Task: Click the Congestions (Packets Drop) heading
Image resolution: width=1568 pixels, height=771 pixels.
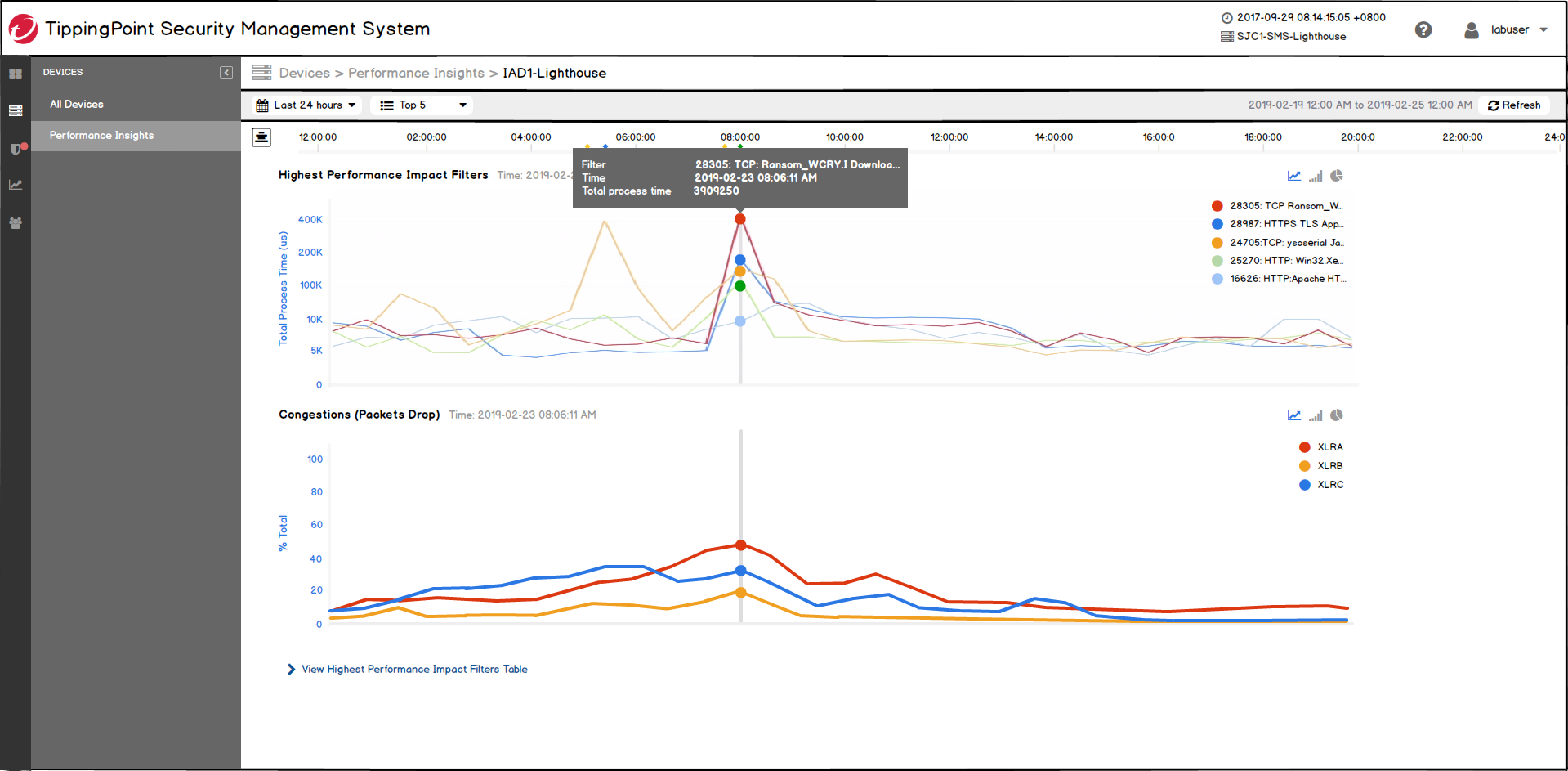Action: pos(360,415)
